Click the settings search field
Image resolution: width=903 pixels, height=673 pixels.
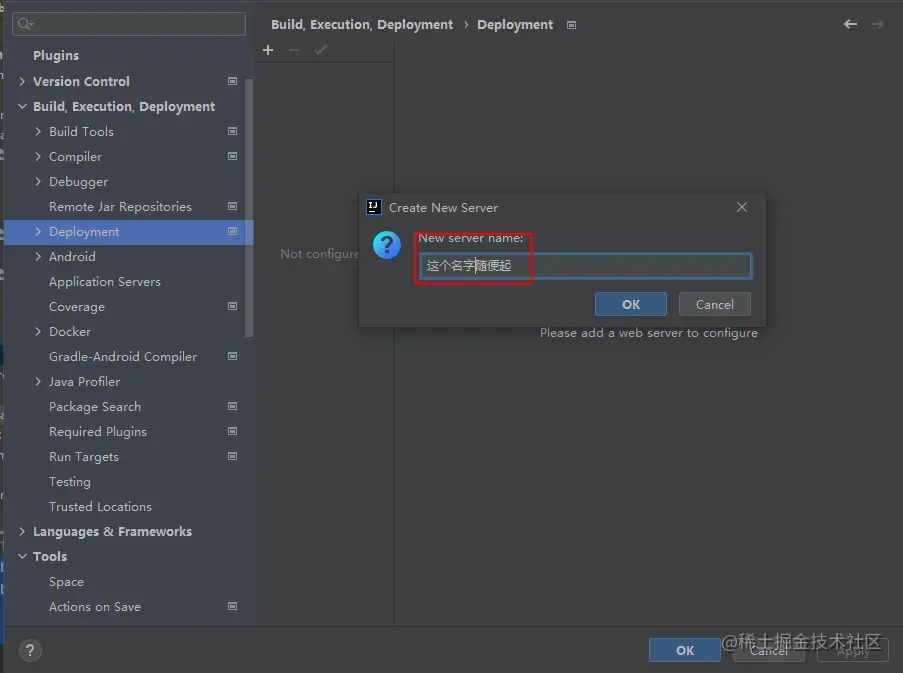(x=129, y=24)
